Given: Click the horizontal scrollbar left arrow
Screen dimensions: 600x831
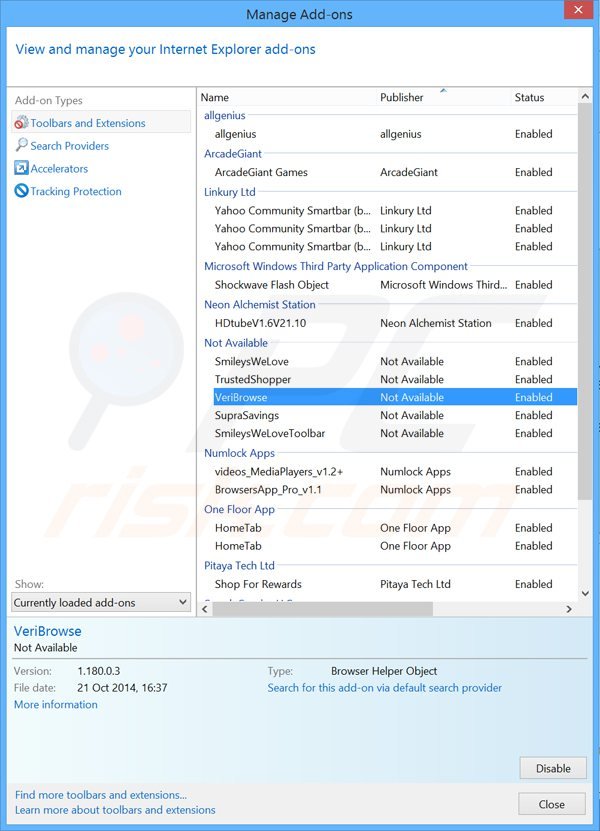Looking at the screenshot, I should 205,609.
